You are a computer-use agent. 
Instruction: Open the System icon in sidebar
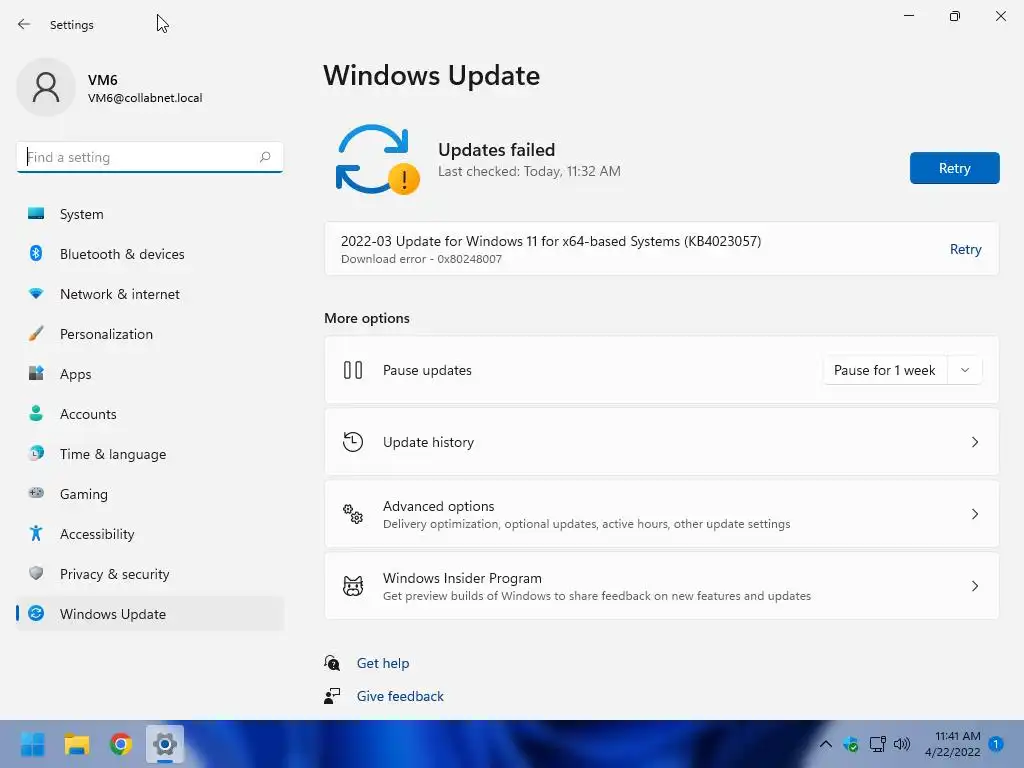click(36, 214)
